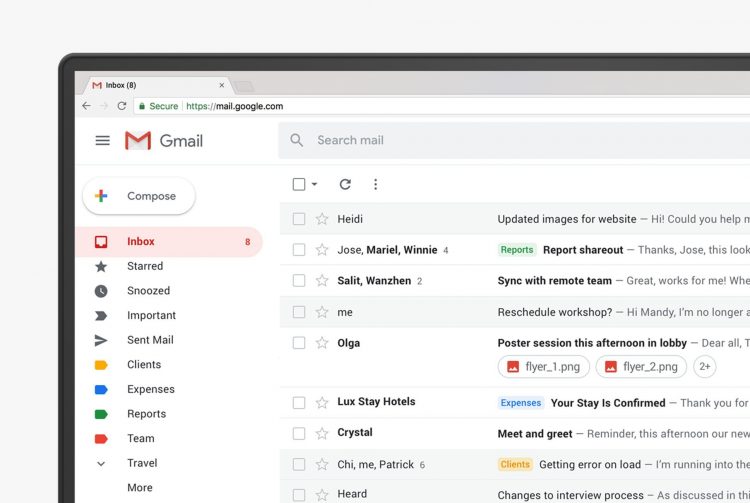750x503 pixels.
Task: Open the main menu hamburger icon
Action: [102, 141]
